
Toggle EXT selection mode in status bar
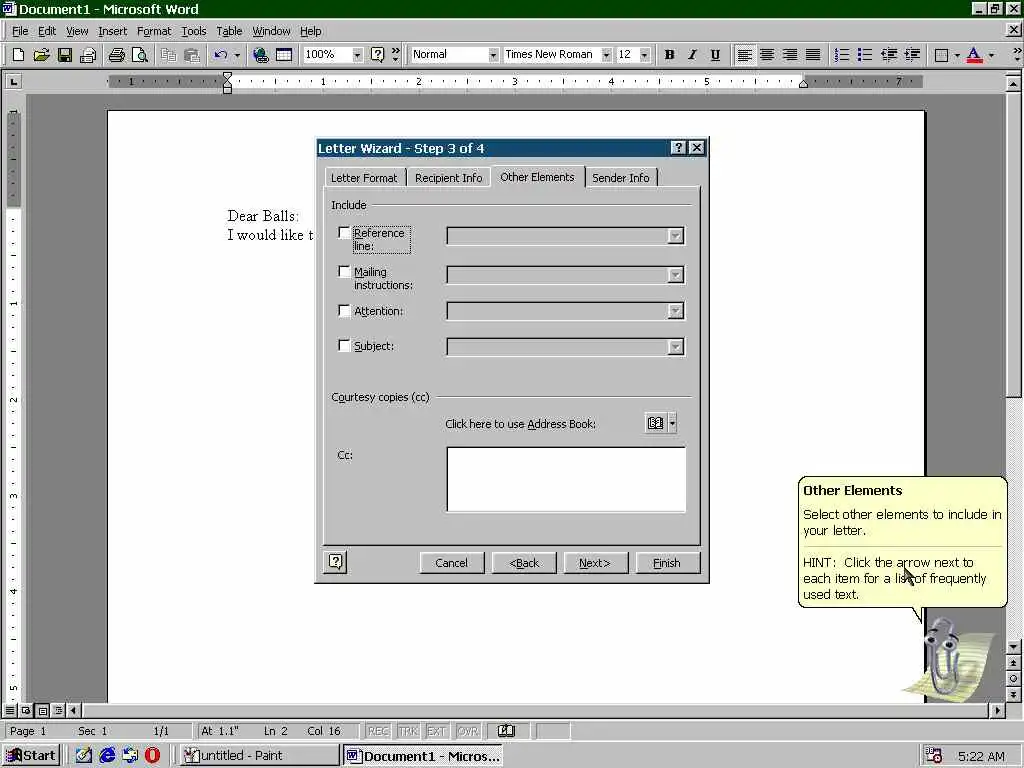pos(436,731)
